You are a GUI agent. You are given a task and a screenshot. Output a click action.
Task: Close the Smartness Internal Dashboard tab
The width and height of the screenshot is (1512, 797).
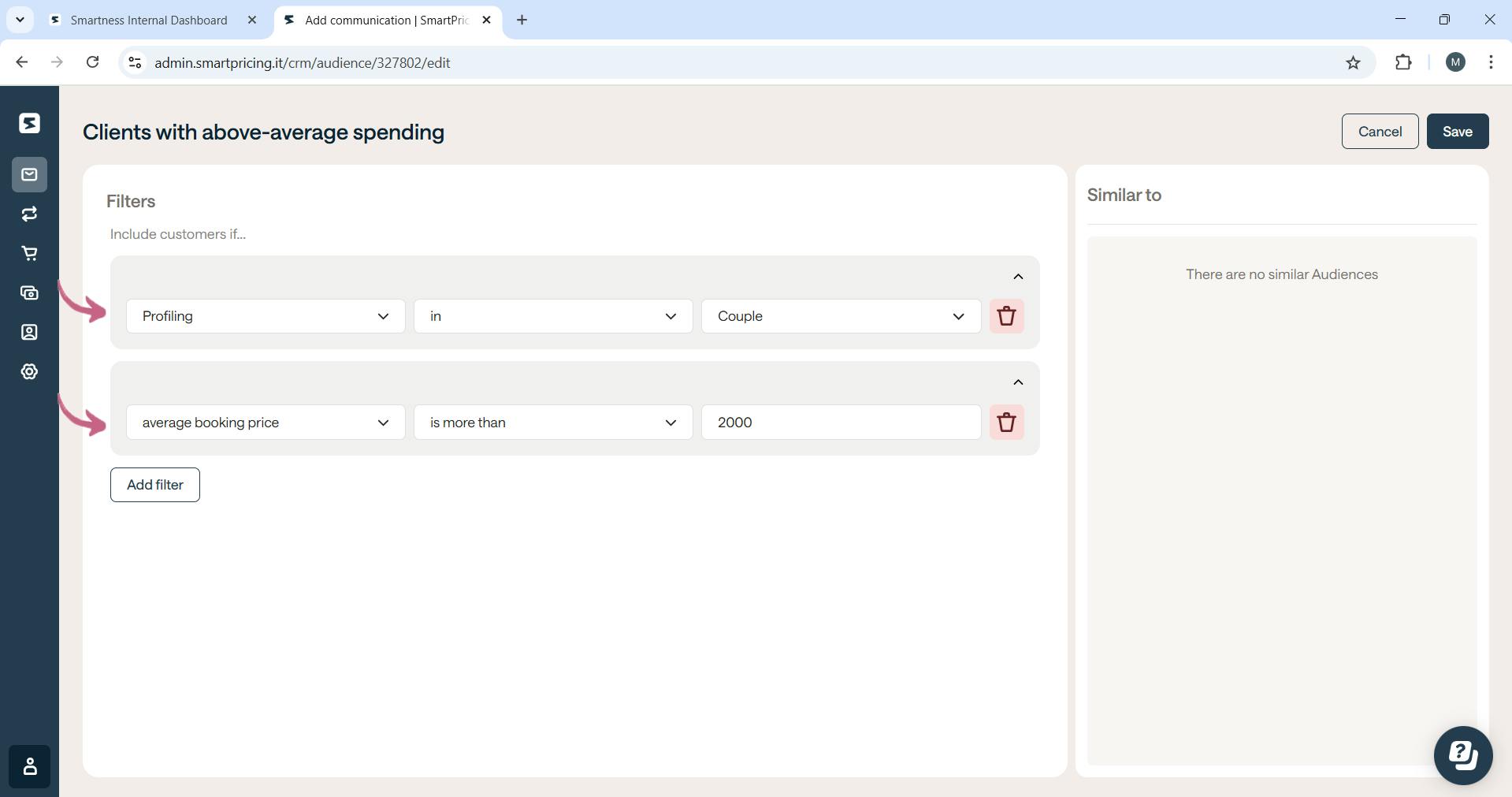coord(252,20)
